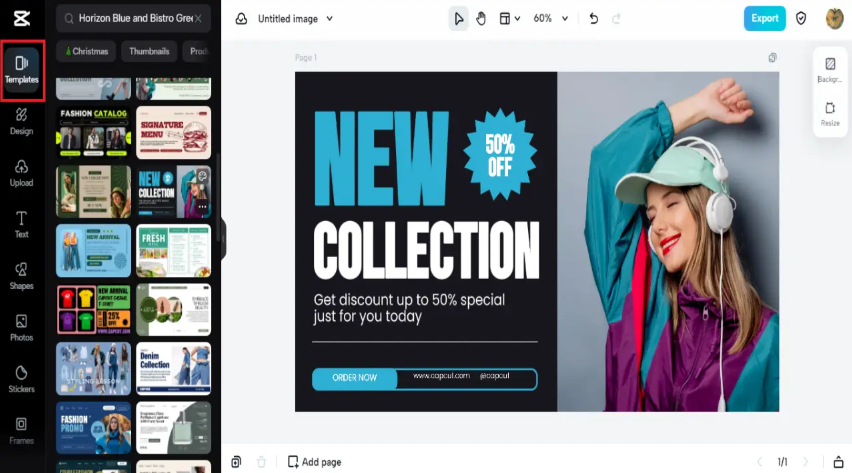Click the duplicate page icon above canvas
Viewport: 852px width, 473px height.
pyautogui.click(x=772, y=58)
